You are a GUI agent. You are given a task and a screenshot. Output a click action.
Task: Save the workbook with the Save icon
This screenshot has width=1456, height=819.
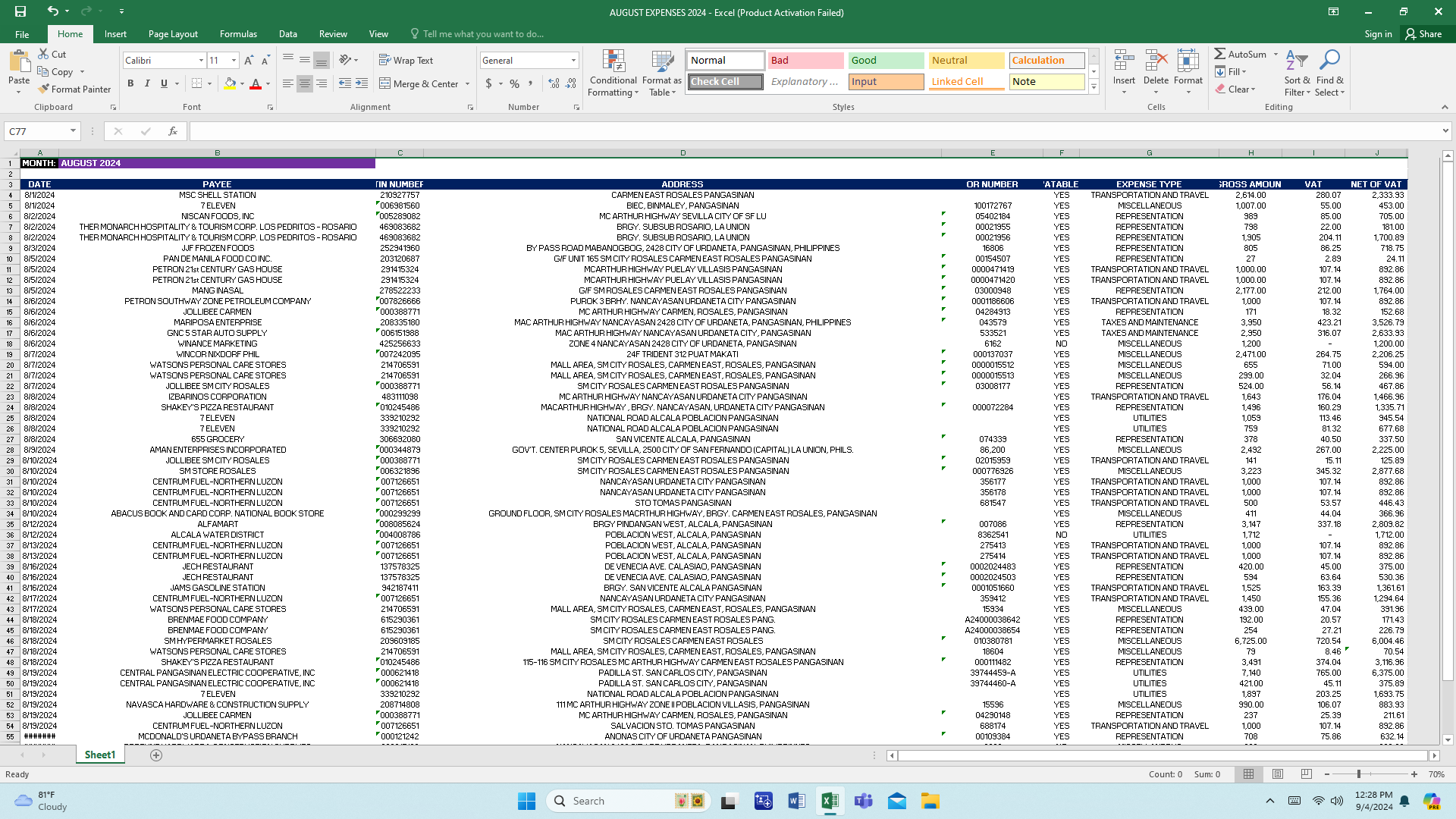[20, 11]
